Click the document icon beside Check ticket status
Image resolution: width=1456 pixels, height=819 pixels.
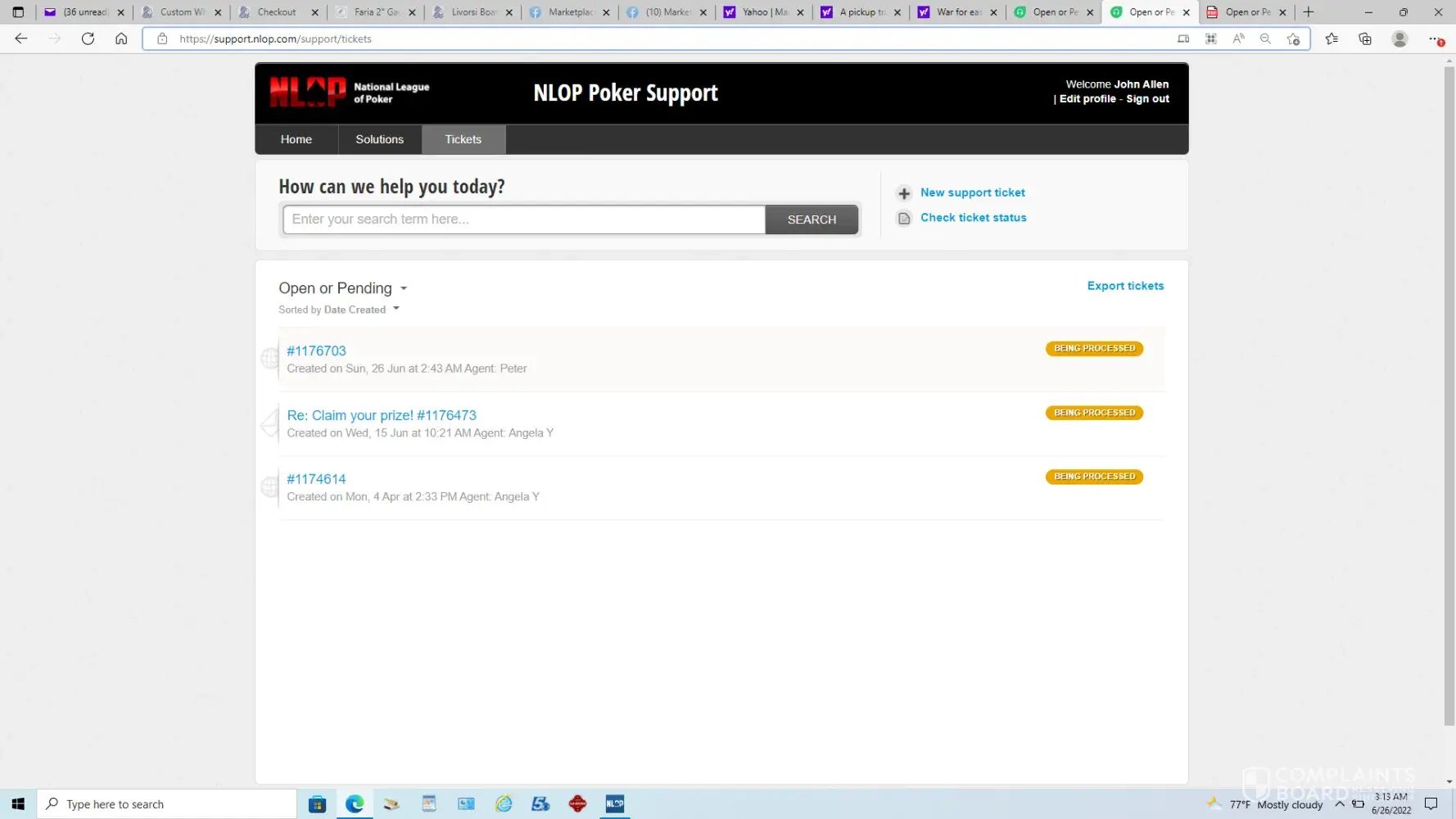click(x=904, y=218)
